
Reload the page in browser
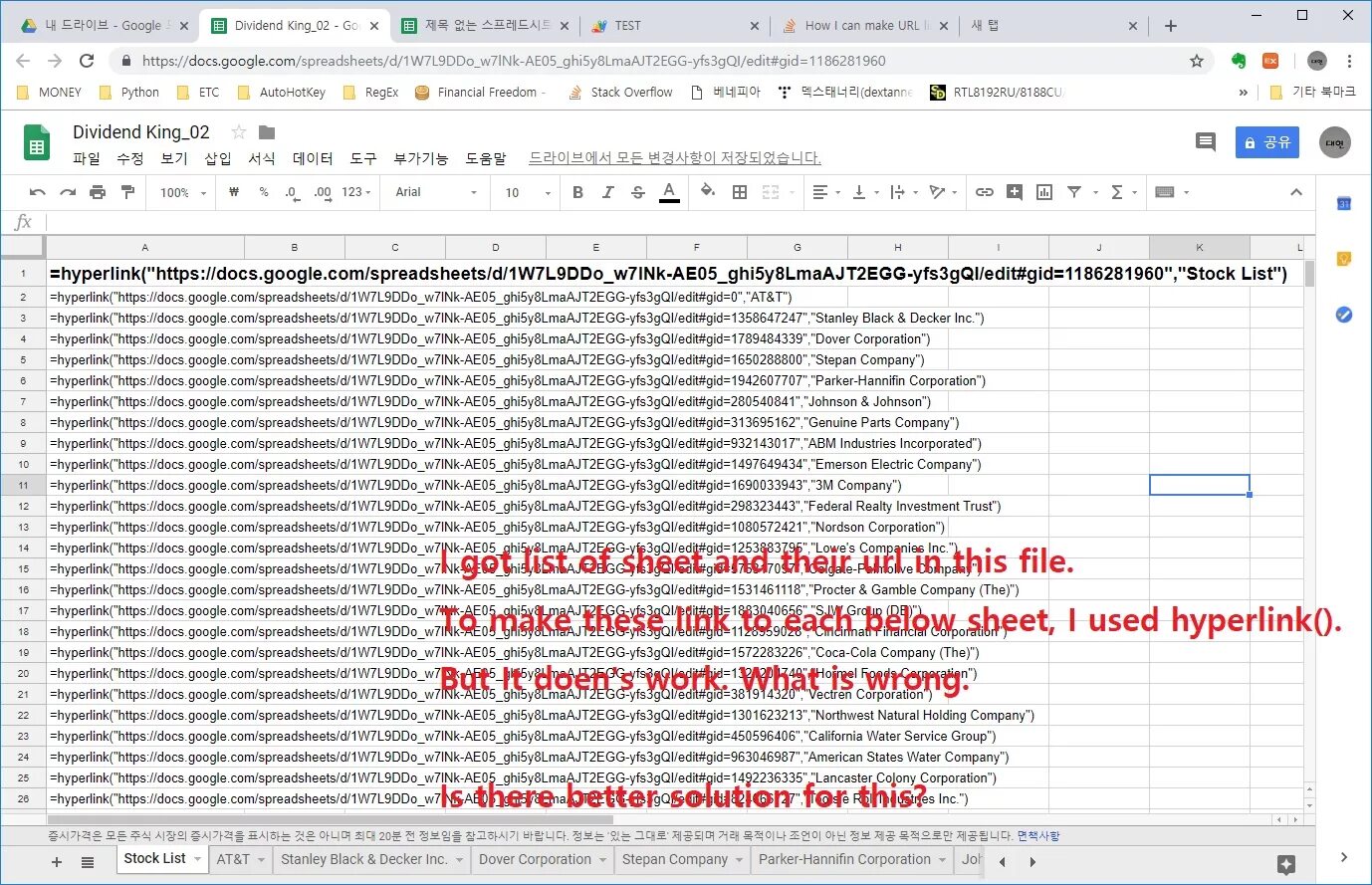(x=87, y=61)
